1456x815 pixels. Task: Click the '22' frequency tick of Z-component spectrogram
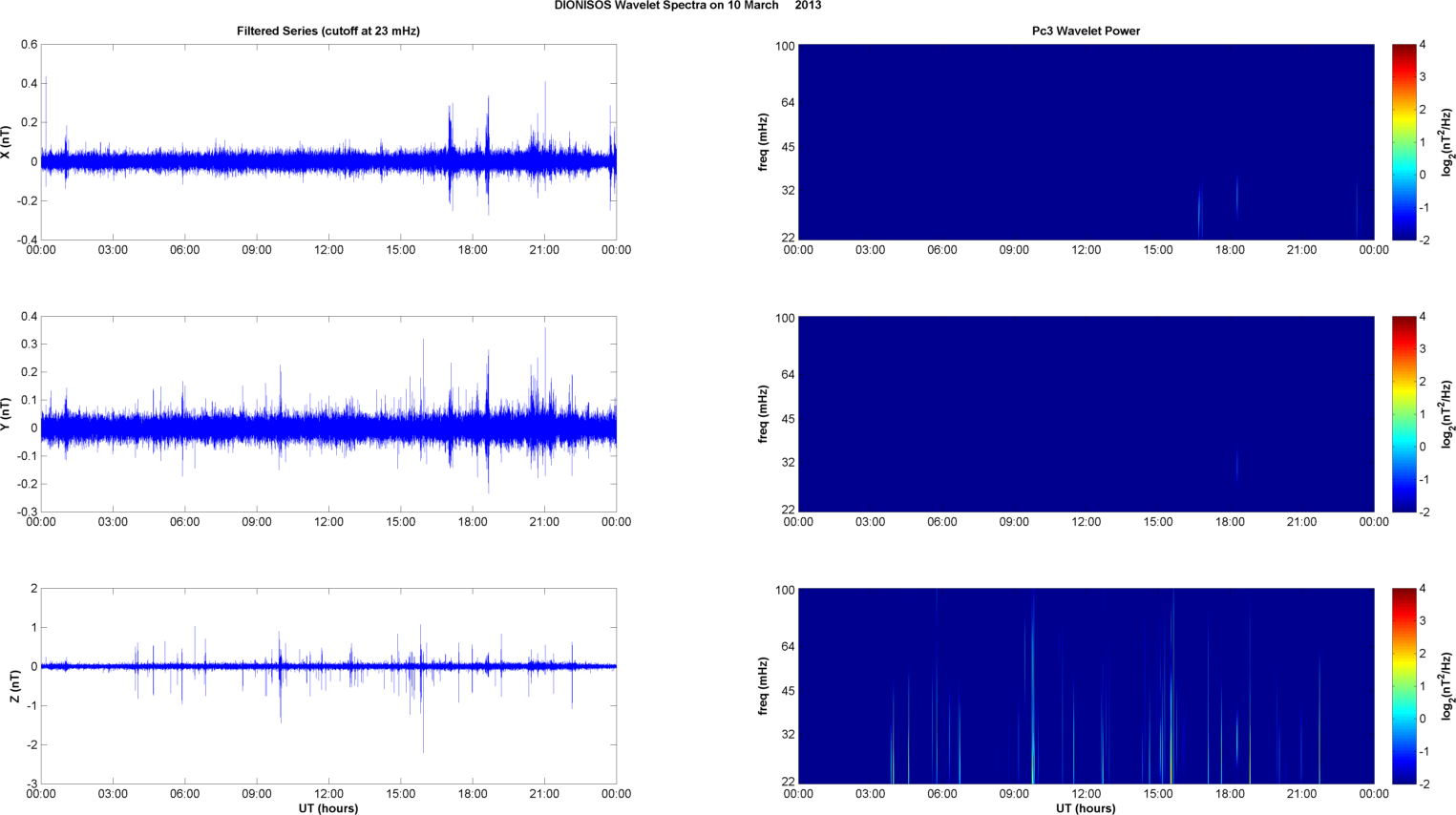pos(788,782)
